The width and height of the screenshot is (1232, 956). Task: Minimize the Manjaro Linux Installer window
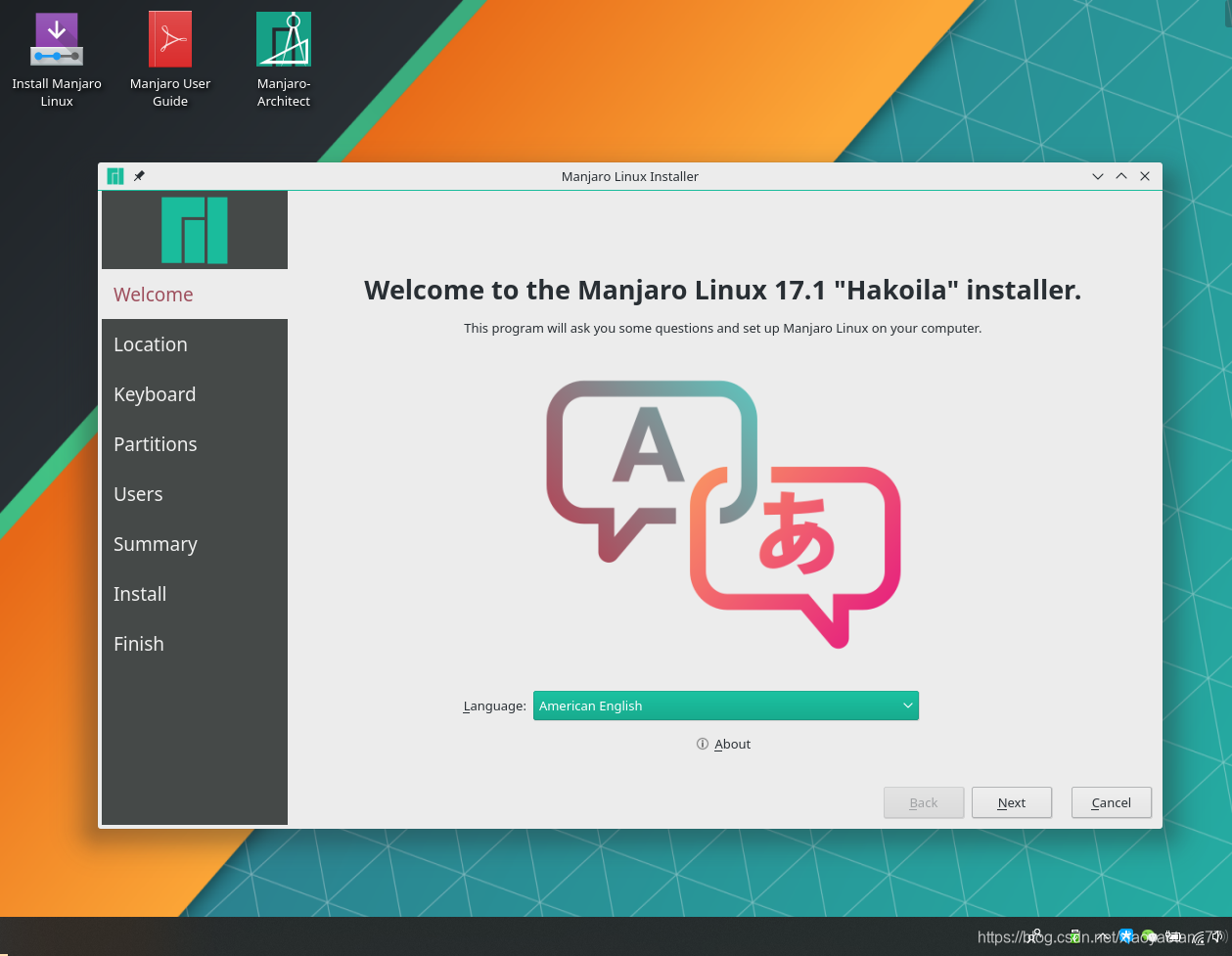point(1098,176)
